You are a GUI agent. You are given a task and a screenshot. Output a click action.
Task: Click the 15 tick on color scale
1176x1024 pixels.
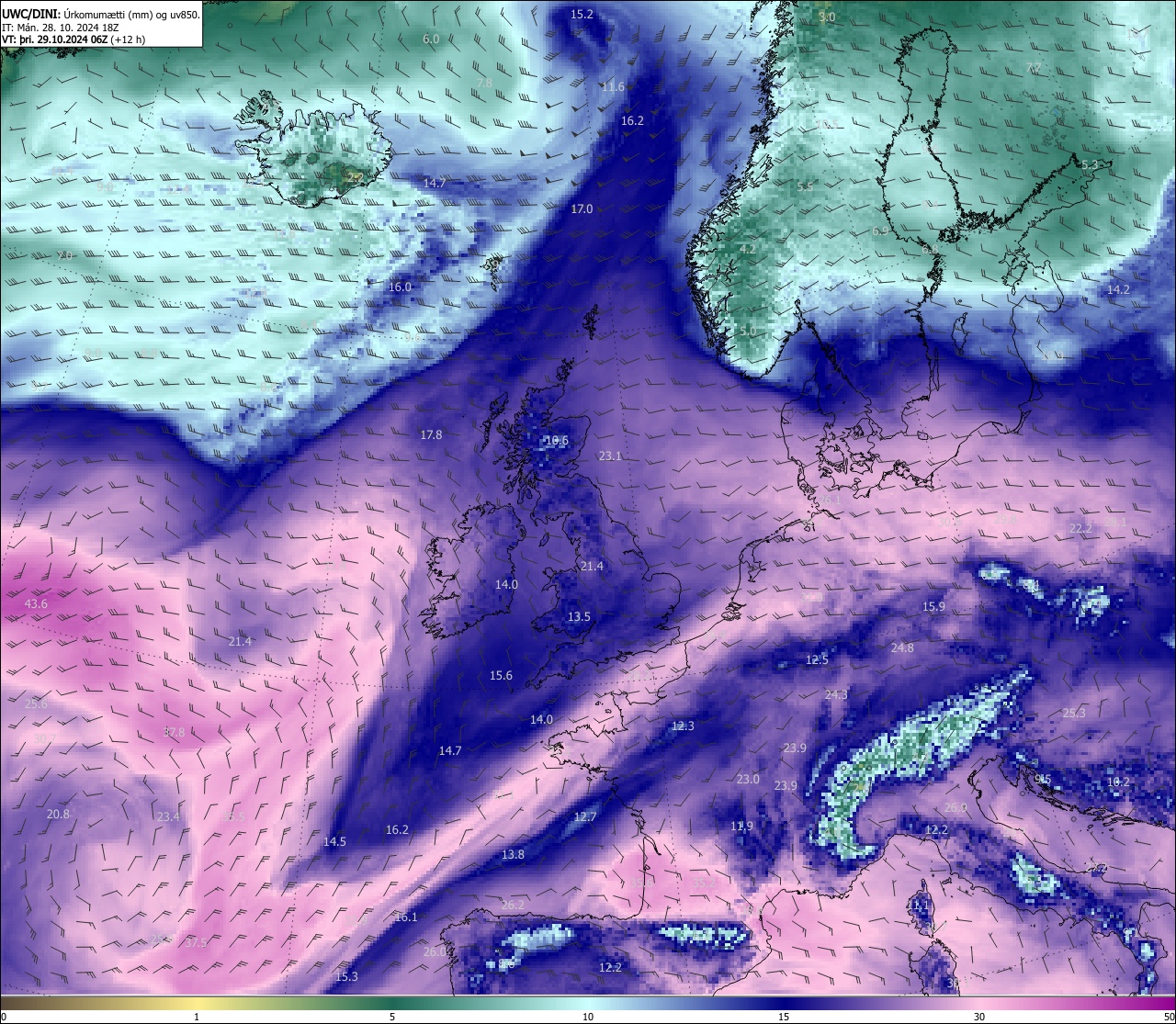coord(784,1017)
